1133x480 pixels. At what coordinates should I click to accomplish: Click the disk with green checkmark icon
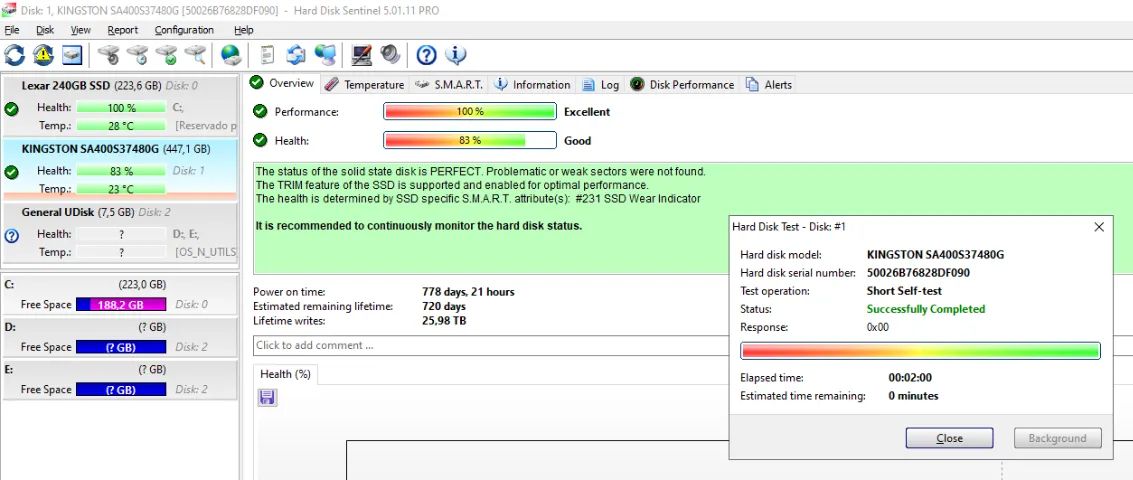coord(166,55)
